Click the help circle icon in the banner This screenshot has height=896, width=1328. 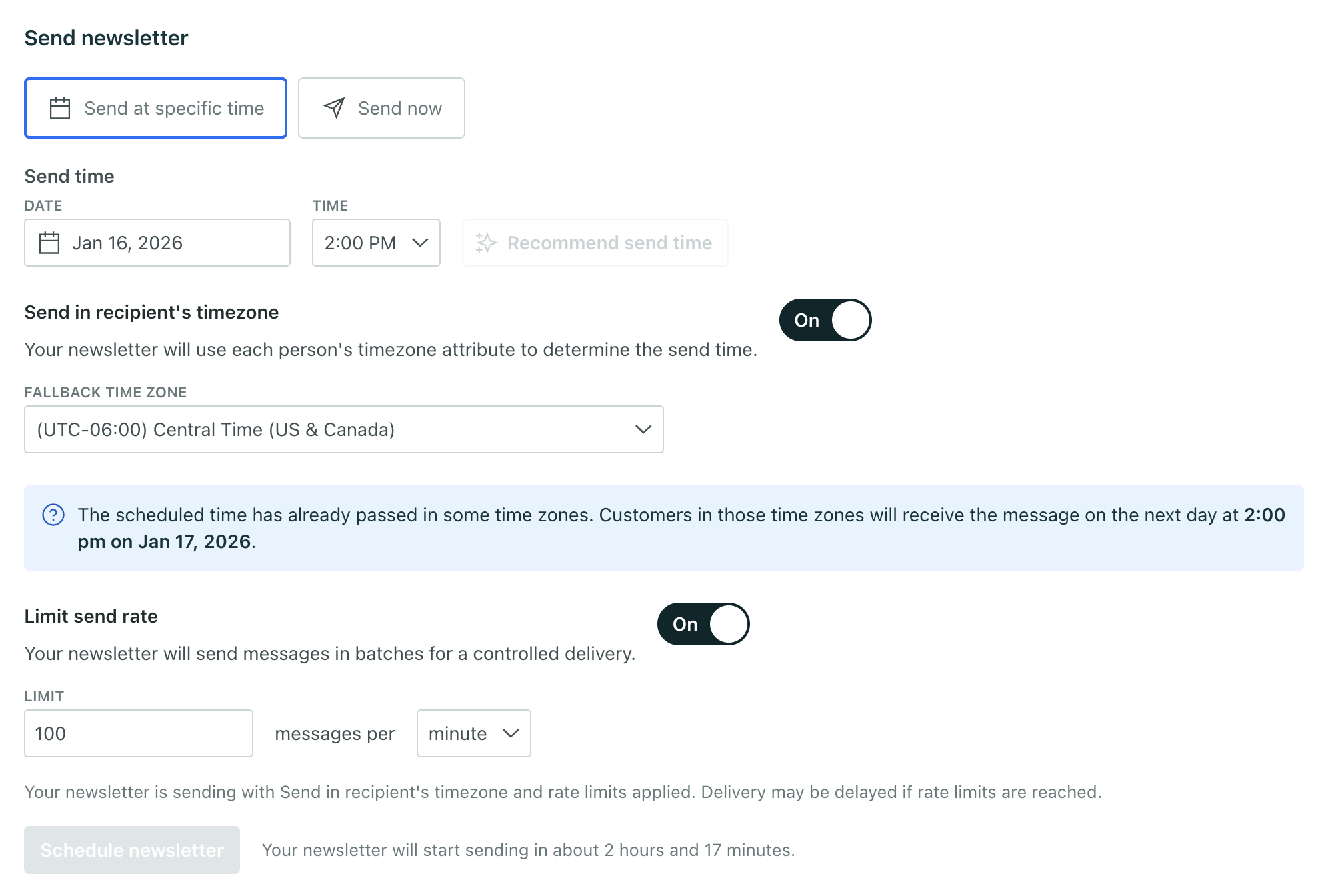(x=53, y=514)
